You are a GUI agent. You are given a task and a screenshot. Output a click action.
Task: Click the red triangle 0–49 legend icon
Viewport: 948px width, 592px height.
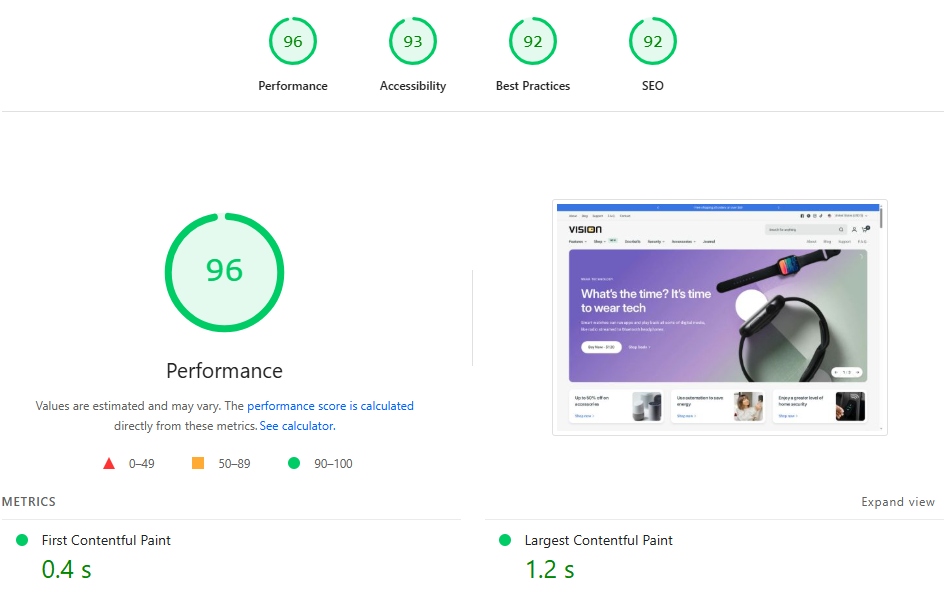[109, 463]
